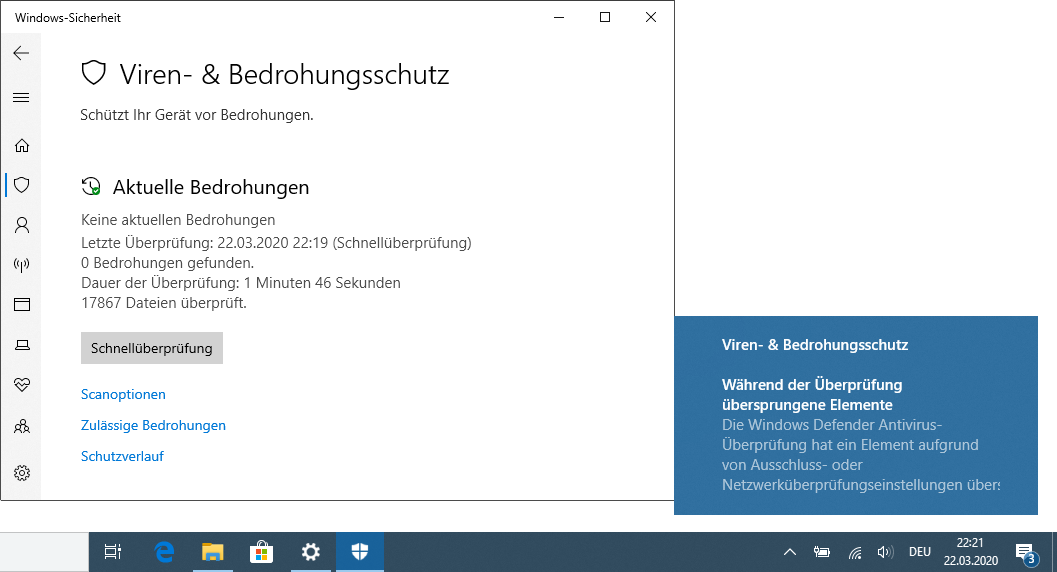Select the shield Virus protection sidebar icon

click(x=22, y=185)
